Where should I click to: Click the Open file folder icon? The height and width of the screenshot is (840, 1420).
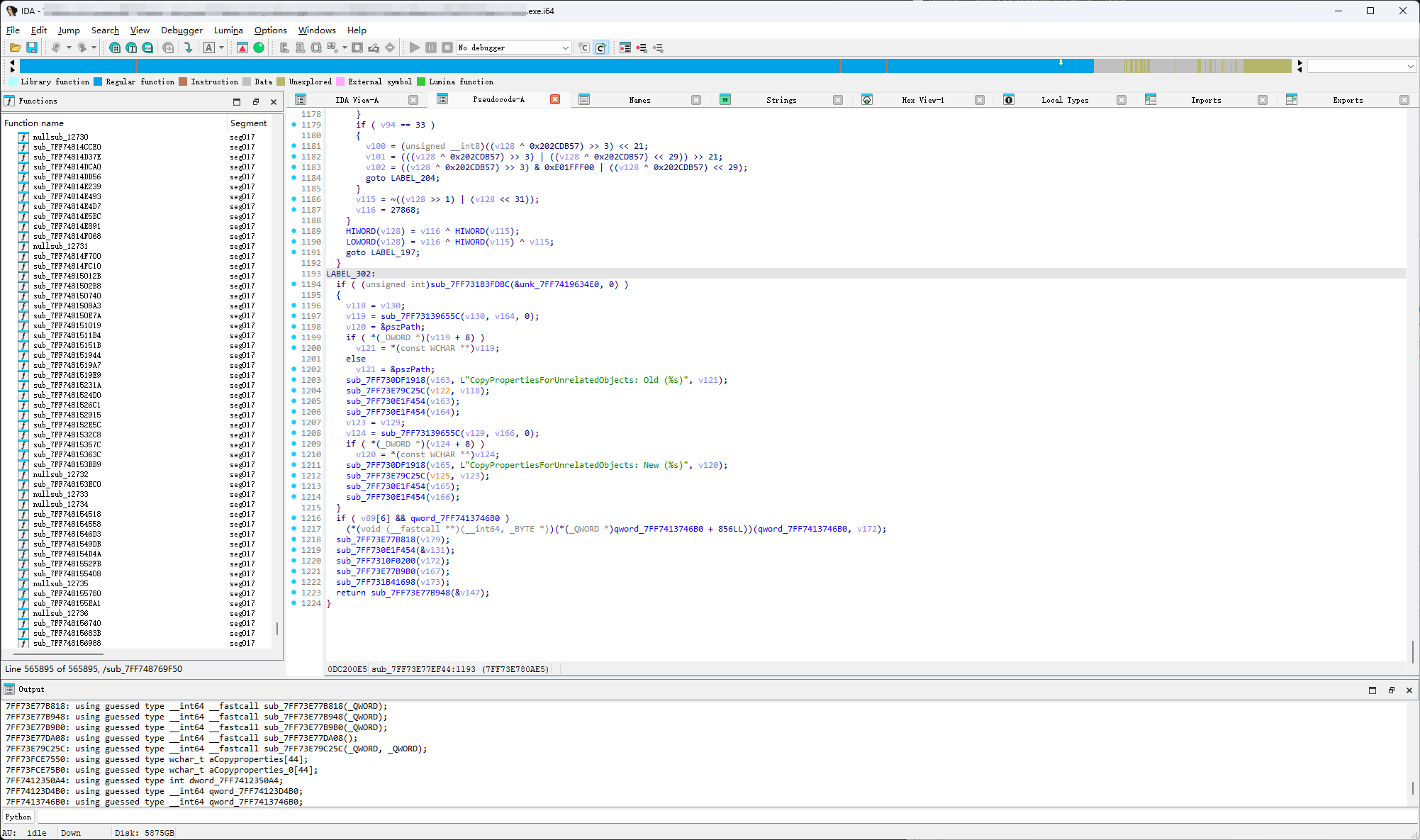click(x=15, y=47)
